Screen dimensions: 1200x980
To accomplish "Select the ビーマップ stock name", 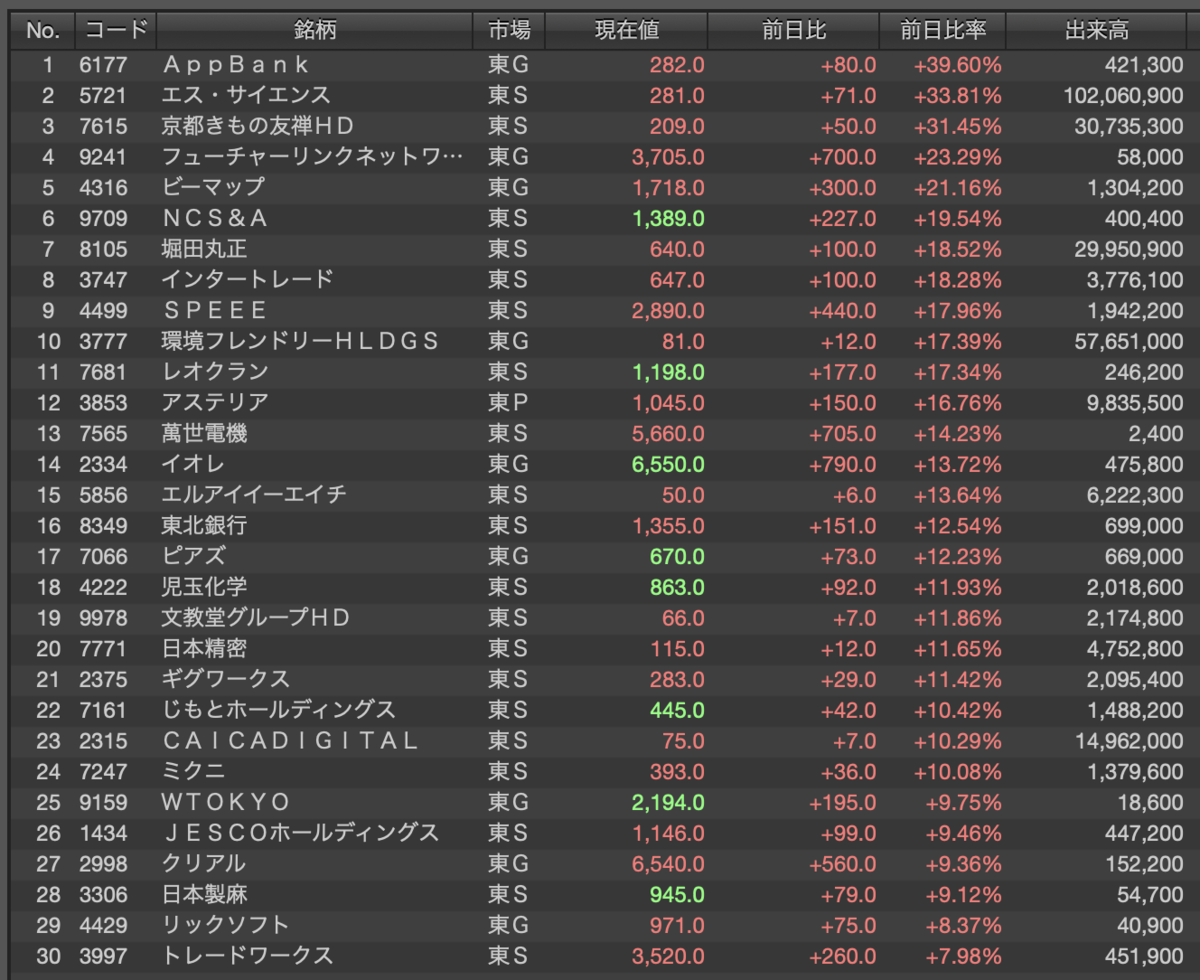I will click(213, 188).
